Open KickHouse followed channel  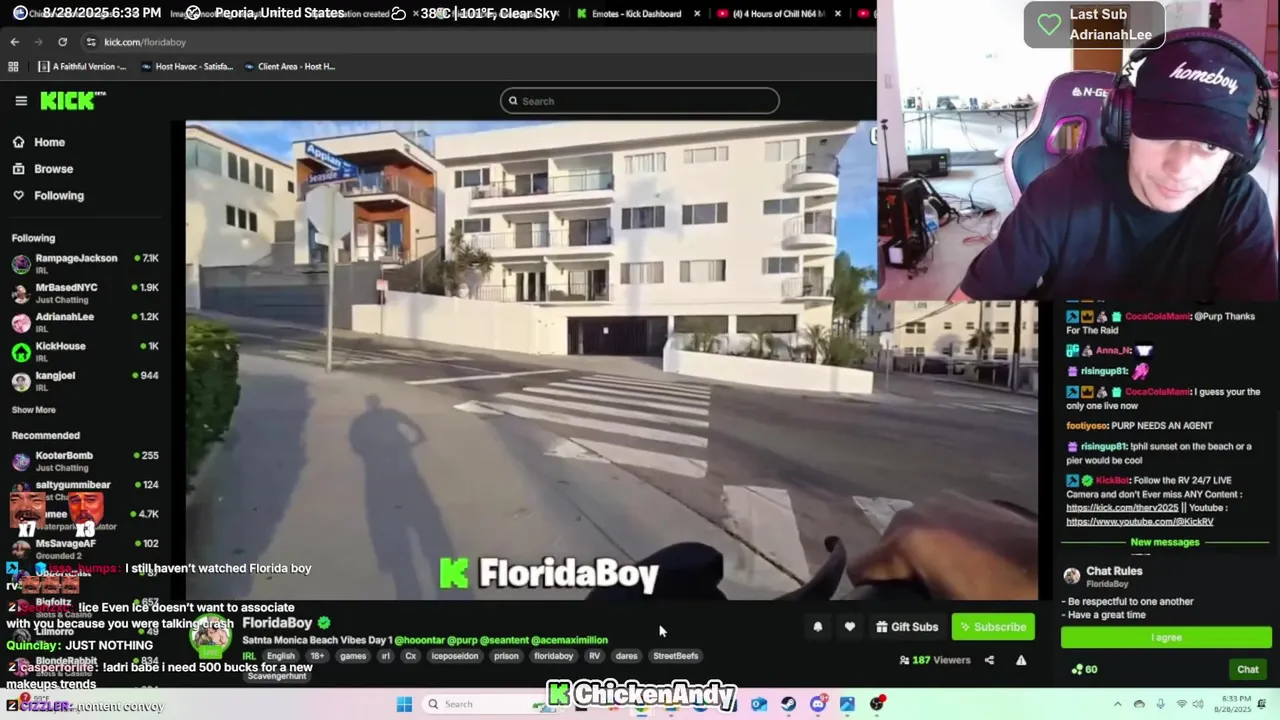point(86,352)
